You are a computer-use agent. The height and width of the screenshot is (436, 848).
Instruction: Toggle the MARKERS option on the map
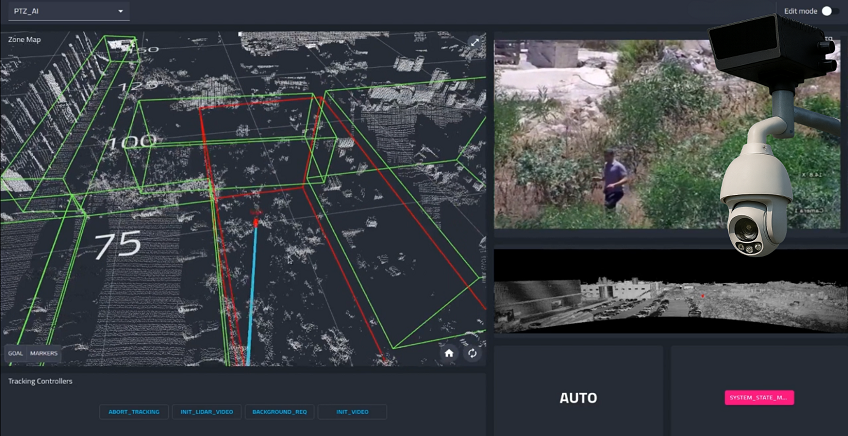44,353
